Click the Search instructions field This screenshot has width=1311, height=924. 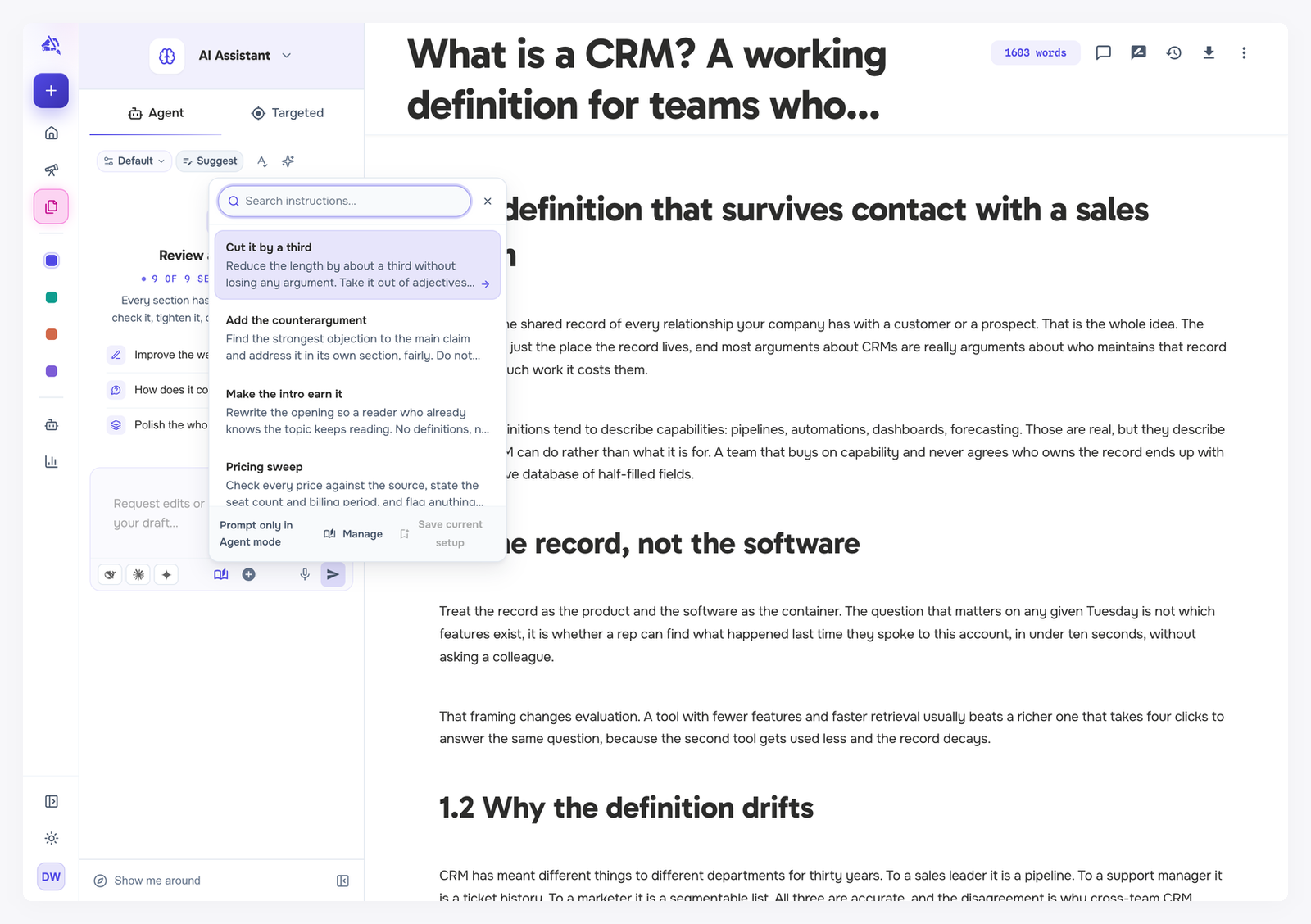coord(344,201)
